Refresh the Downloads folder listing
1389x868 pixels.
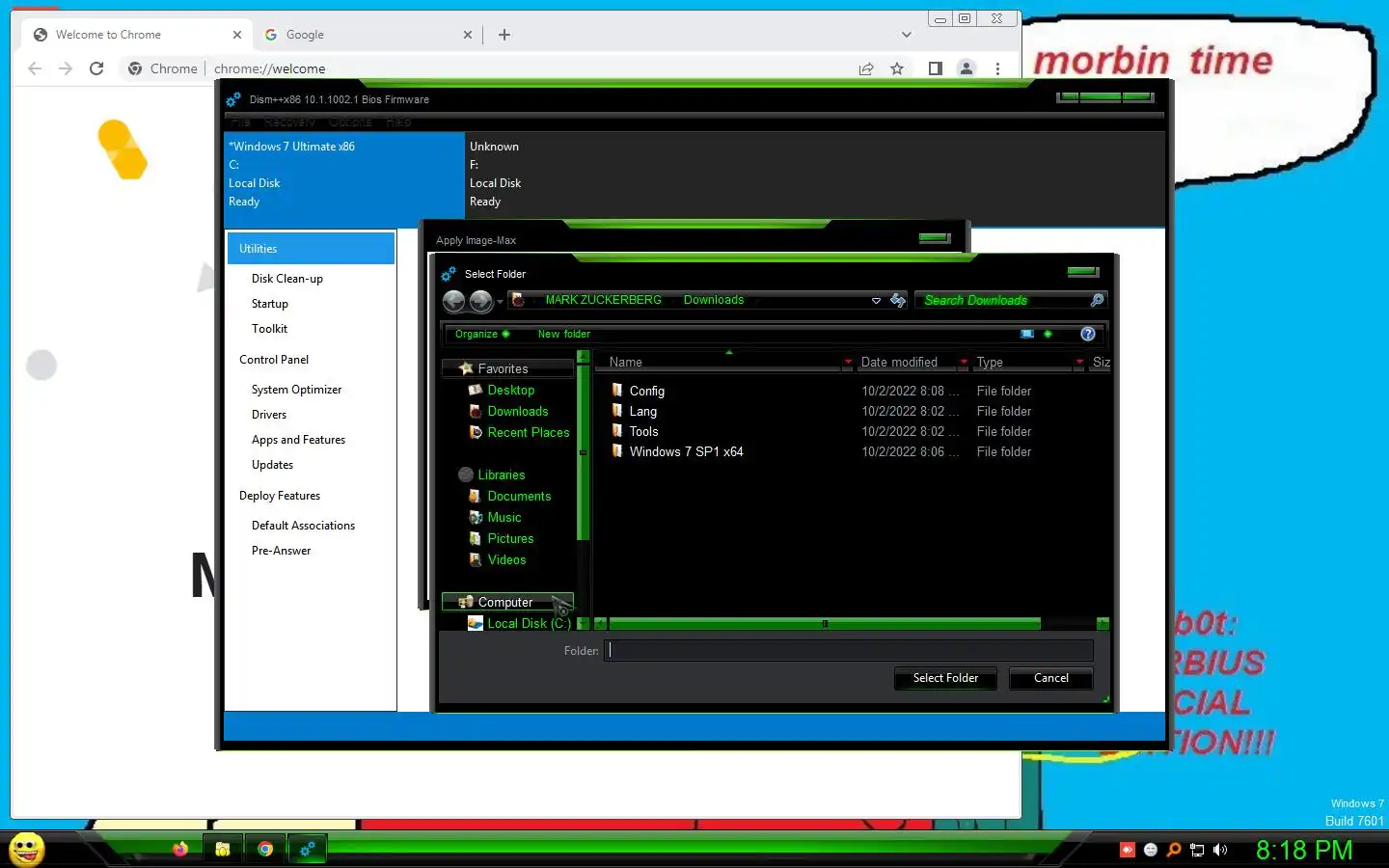click(898, 301)
